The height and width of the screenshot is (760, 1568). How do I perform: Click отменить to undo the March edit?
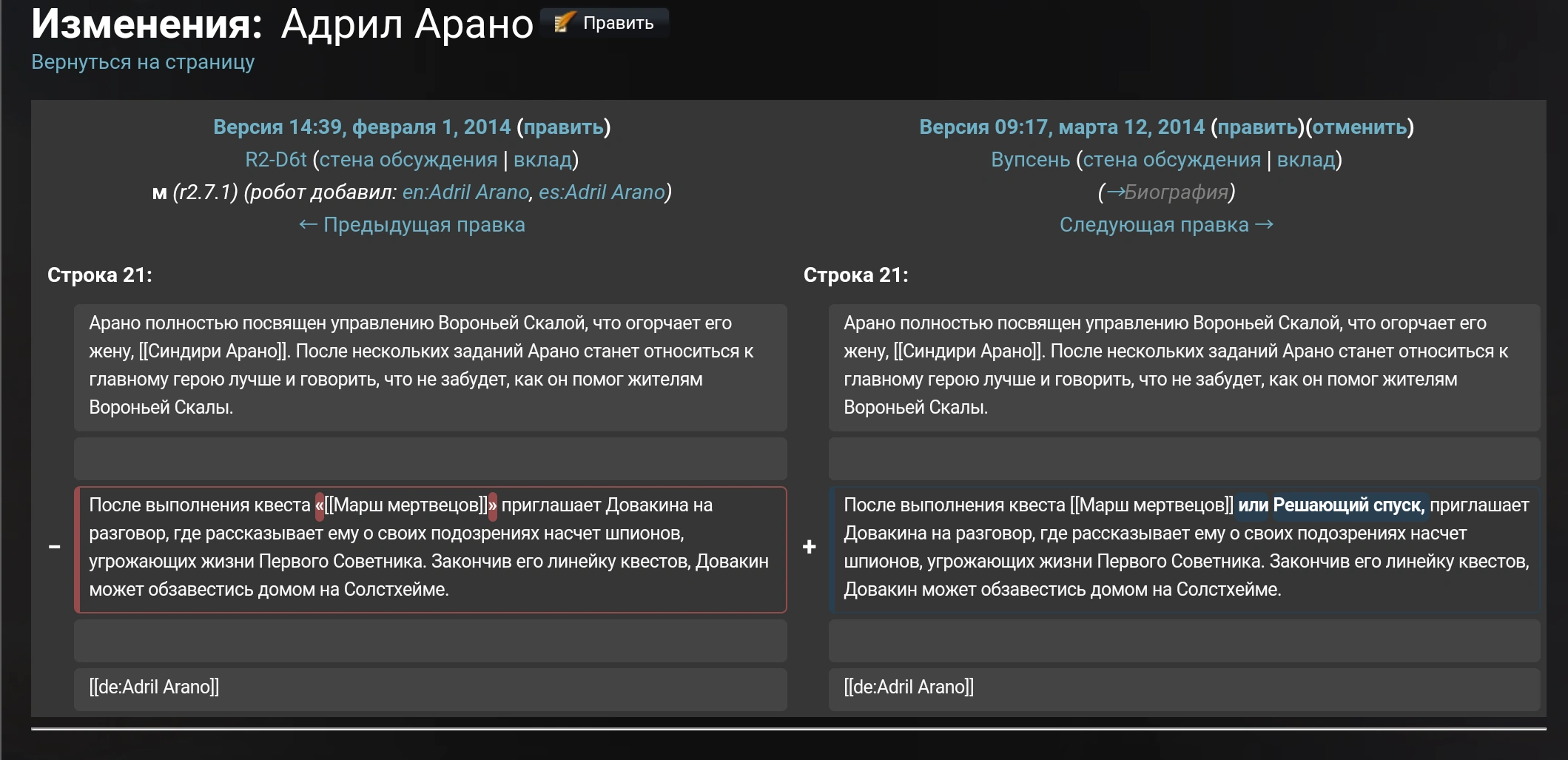click(1359, 127)
